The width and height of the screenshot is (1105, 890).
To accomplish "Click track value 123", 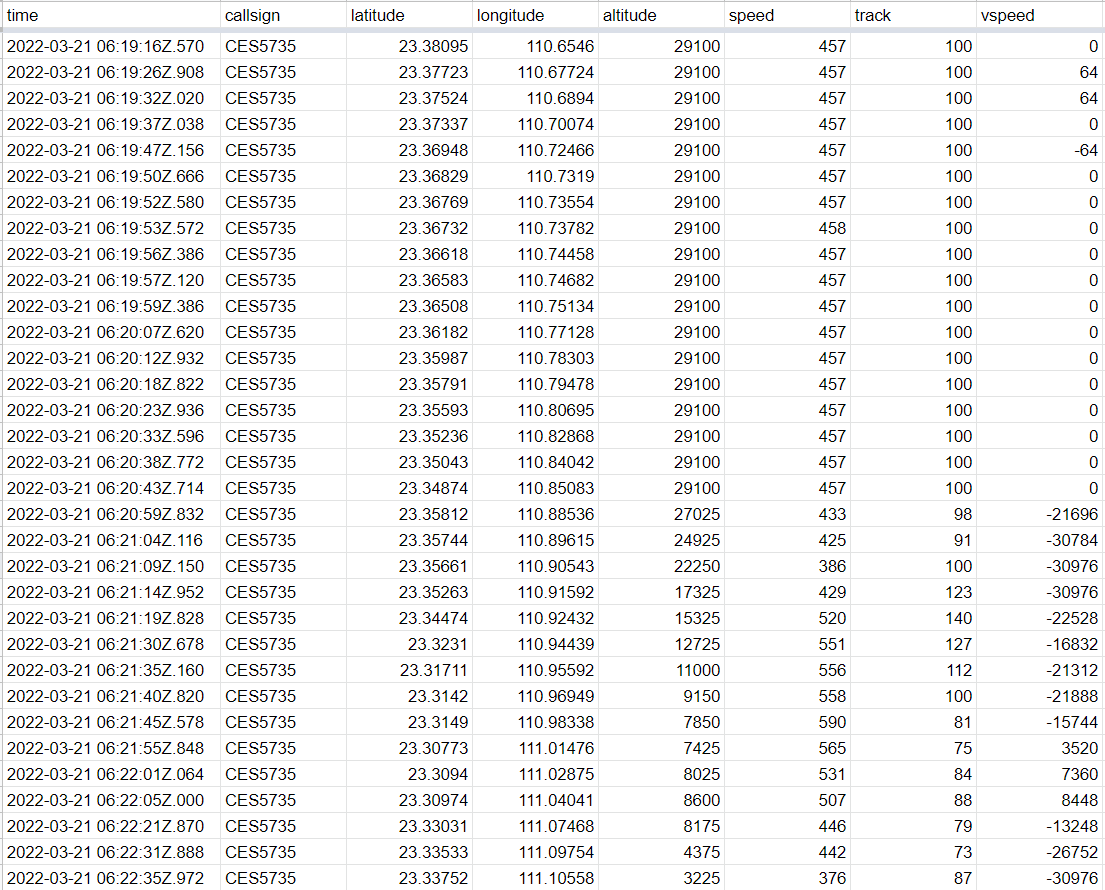I will (x=958, y=593).
